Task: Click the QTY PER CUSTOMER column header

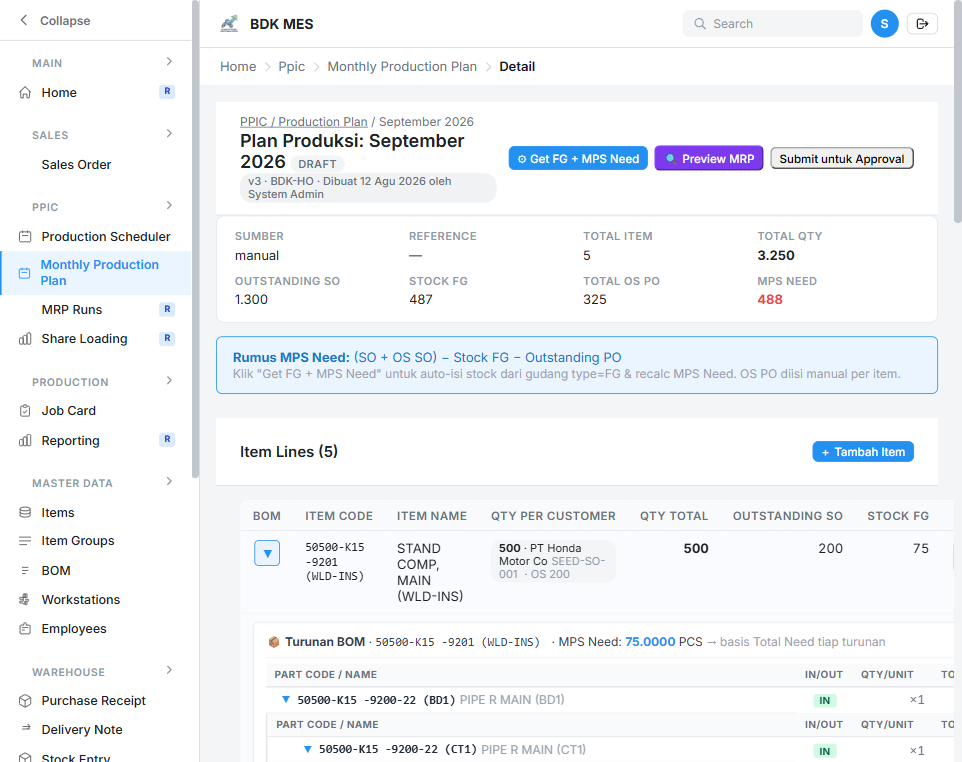Action: (553, 516)
